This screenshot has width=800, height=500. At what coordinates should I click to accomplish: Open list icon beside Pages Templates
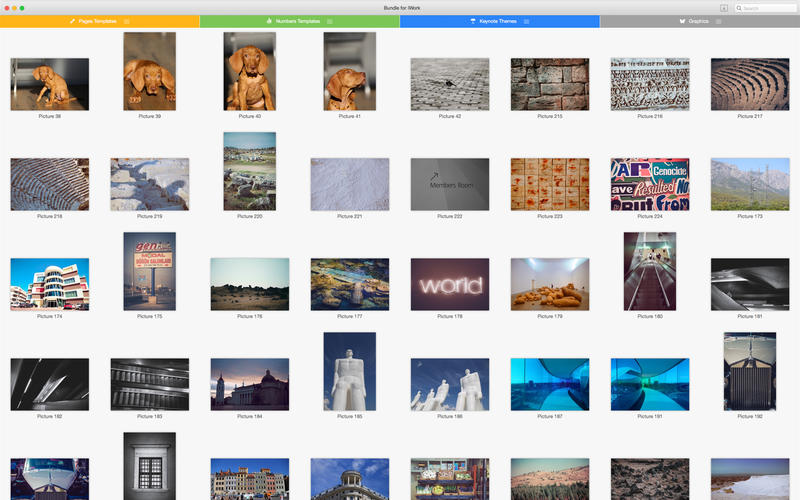click(x=127, y=21)
